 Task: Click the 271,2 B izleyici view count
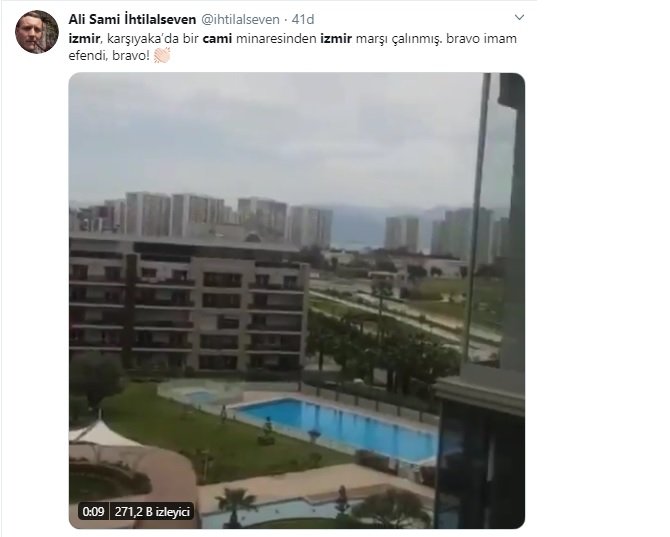click(152, 511)
